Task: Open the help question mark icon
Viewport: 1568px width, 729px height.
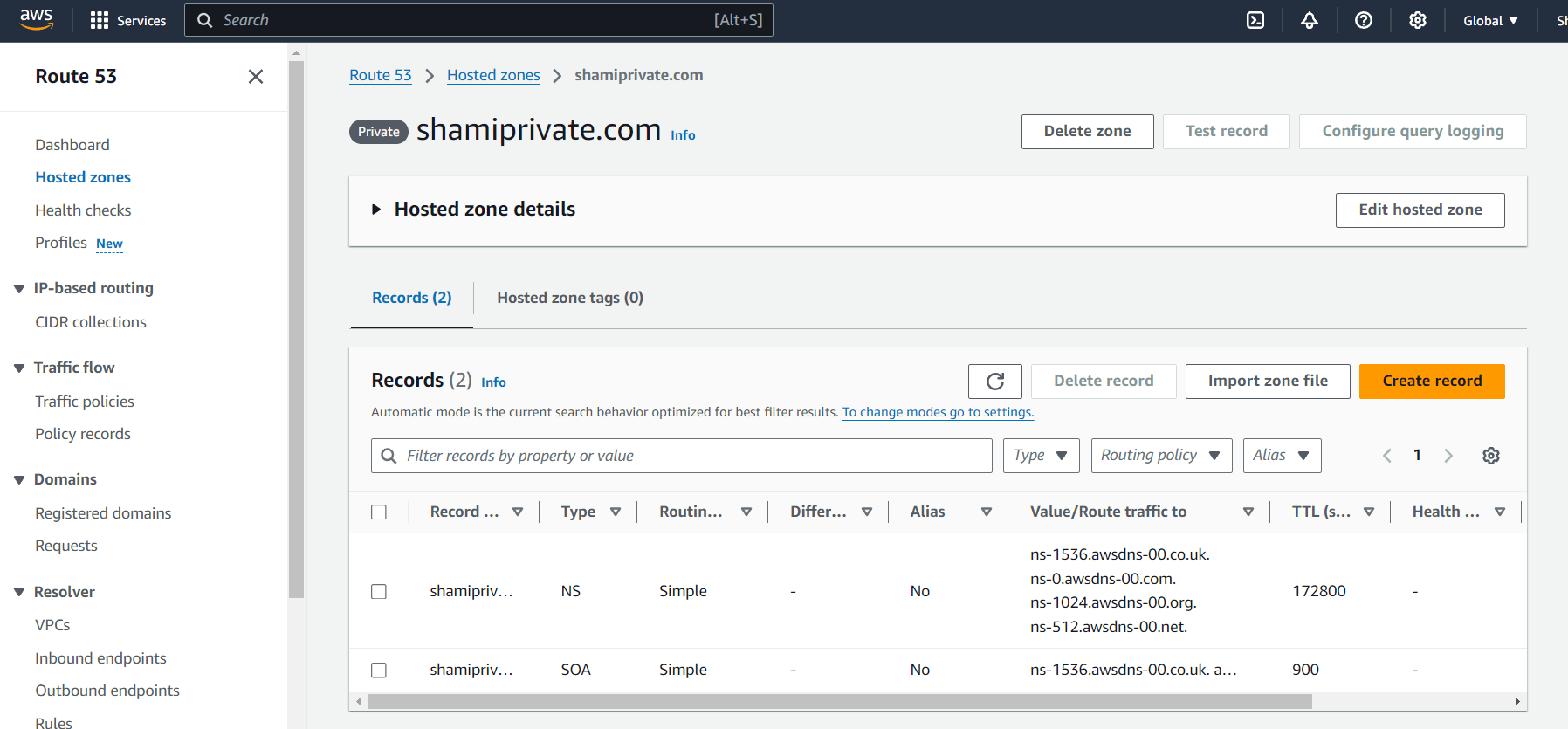Action: pos(1364,20)
